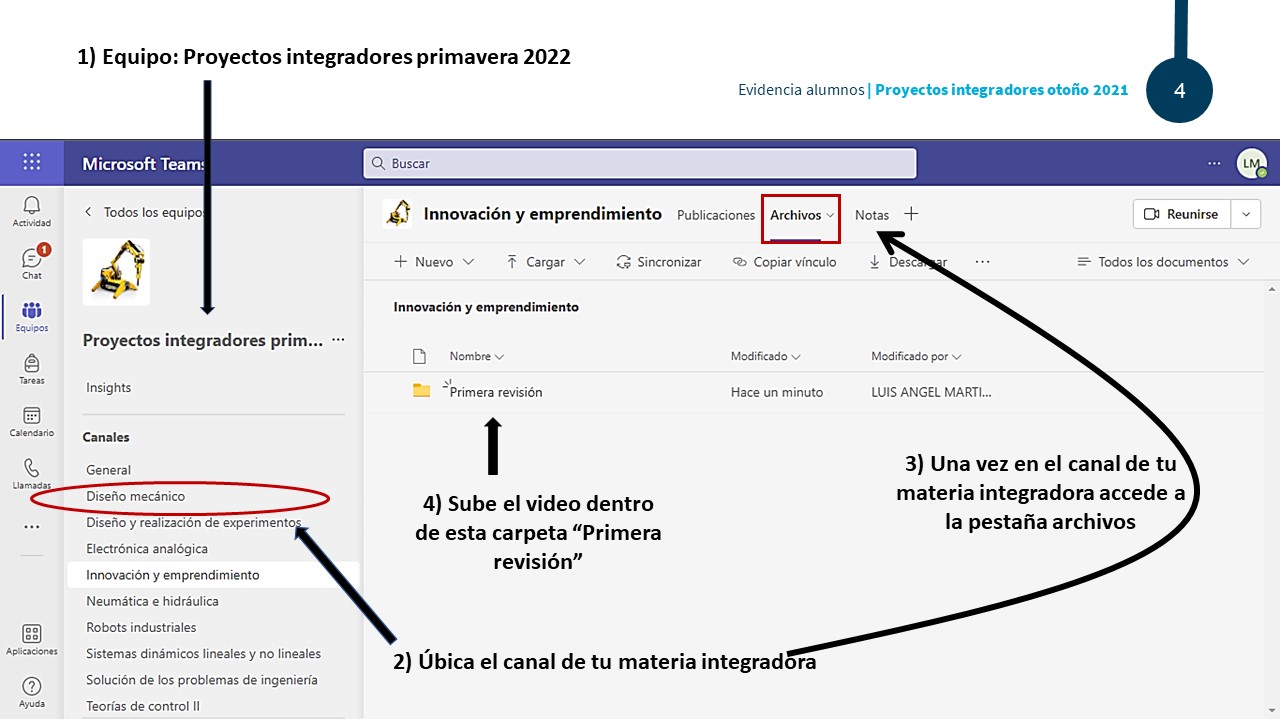Open more options next to the team name

338,340
